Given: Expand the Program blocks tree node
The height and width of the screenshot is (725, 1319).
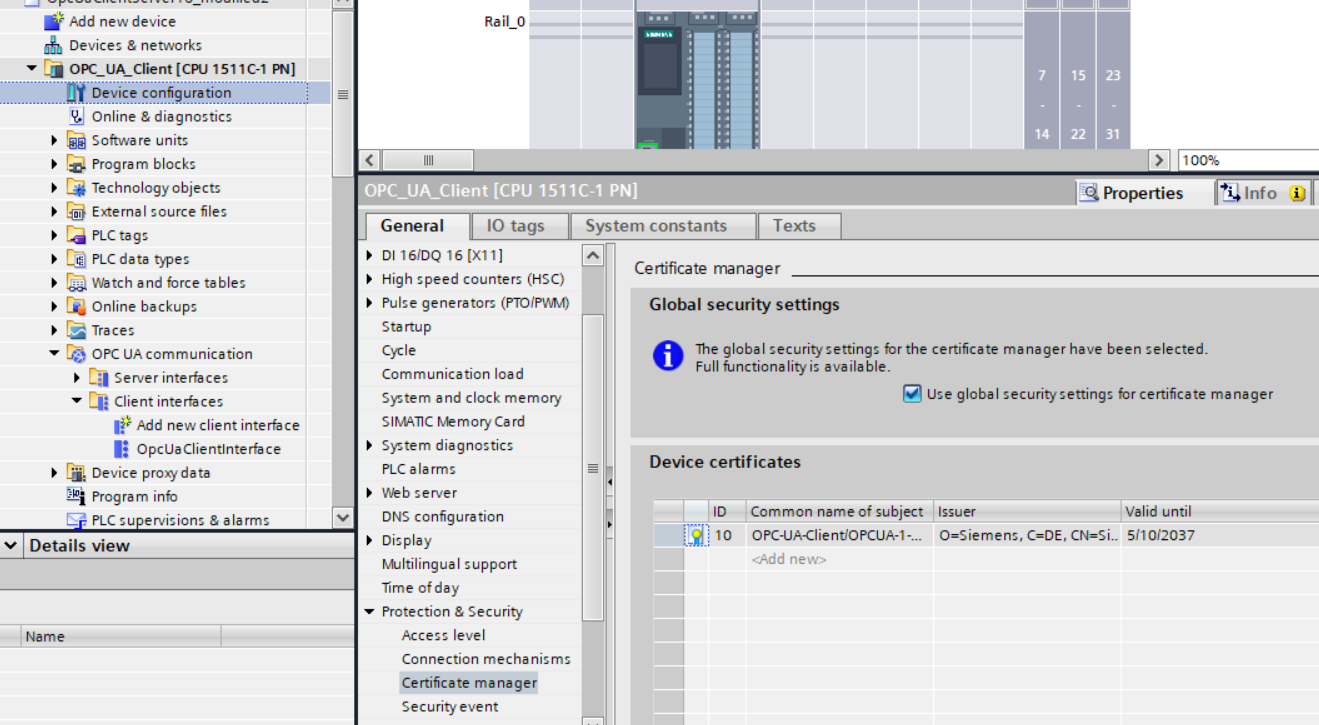Looking at the screenshot, I should [x=55, y=164].
